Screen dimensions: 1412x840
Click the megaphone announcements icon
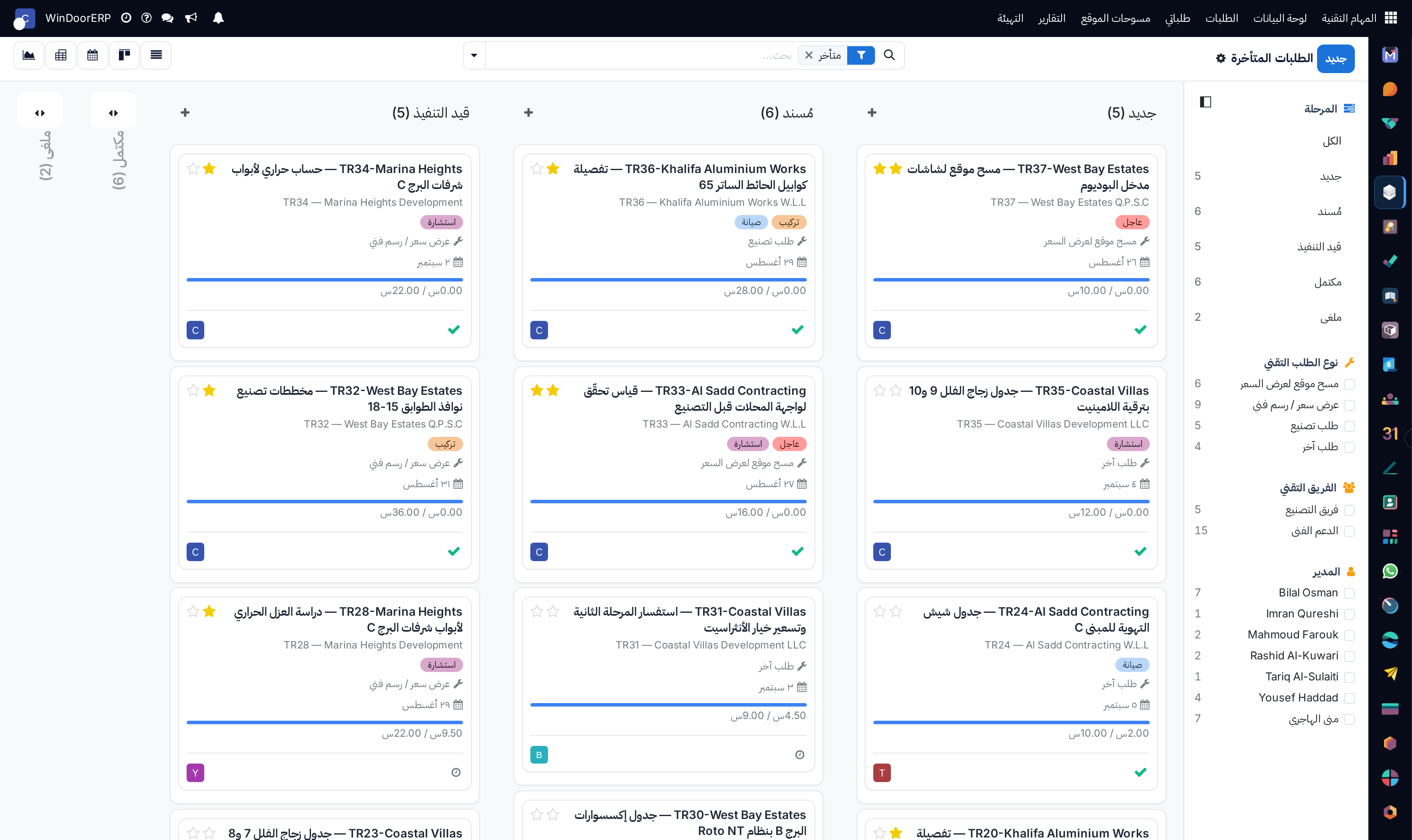click(x=192, y=18)
